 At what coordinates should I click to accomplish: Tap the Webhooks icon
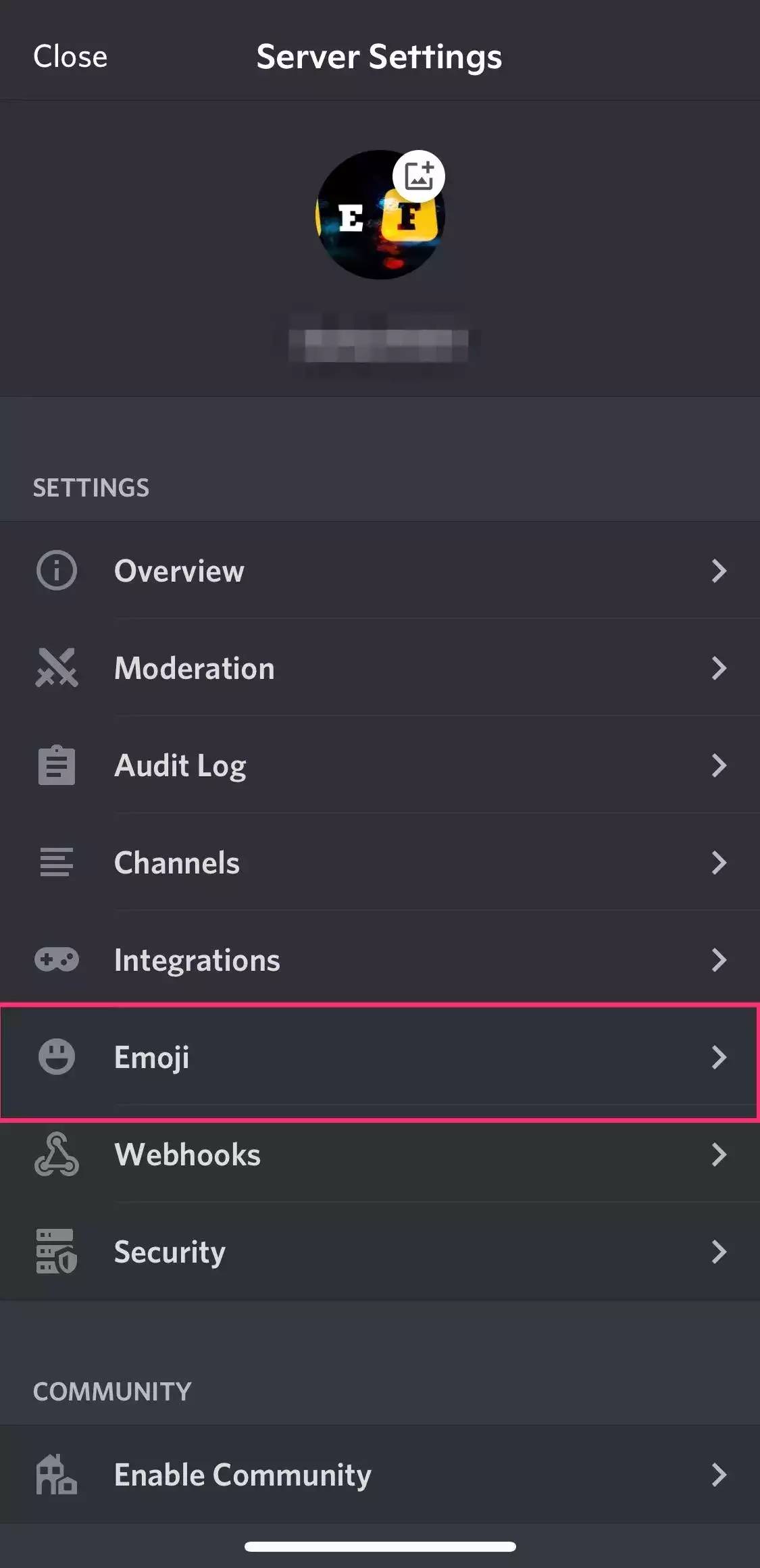tap(57, 1155)
